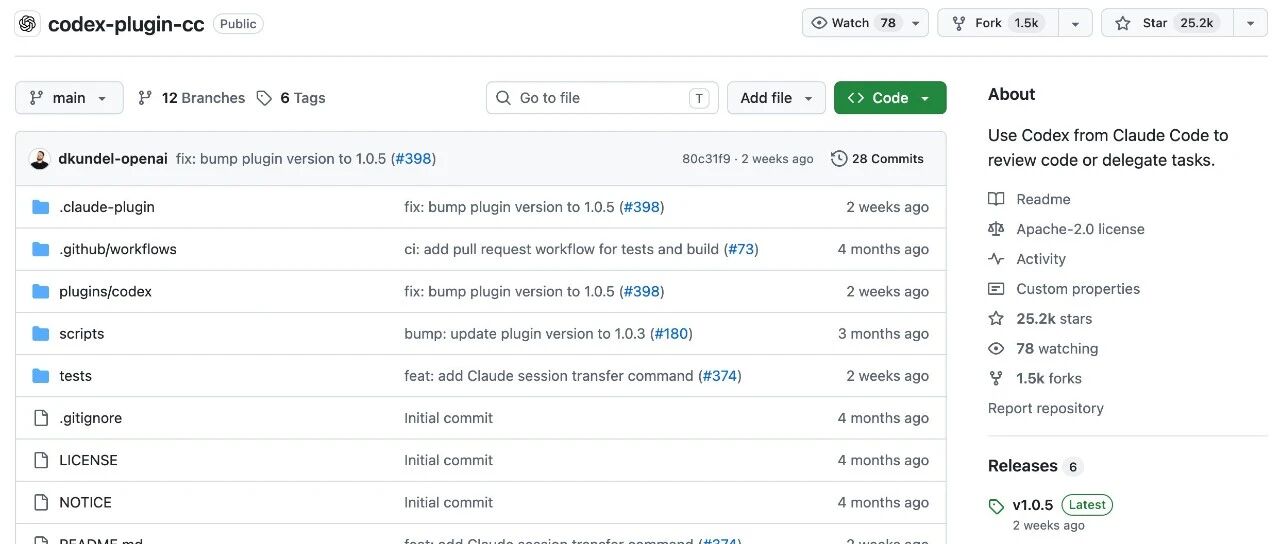Viewport: 1280px width, 544px height.
Task: Focus the Go to file search field
Action: (x=602, y=98)
